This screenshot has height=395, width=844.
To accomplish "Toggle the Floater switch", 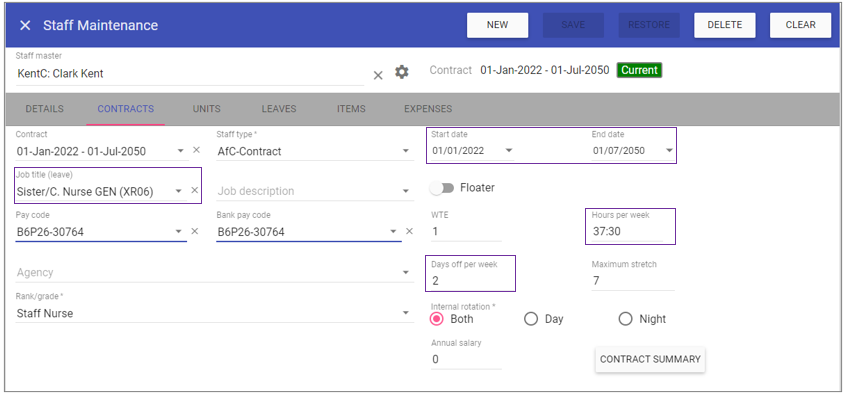I will pyautogui.click(x=442, y=188).
